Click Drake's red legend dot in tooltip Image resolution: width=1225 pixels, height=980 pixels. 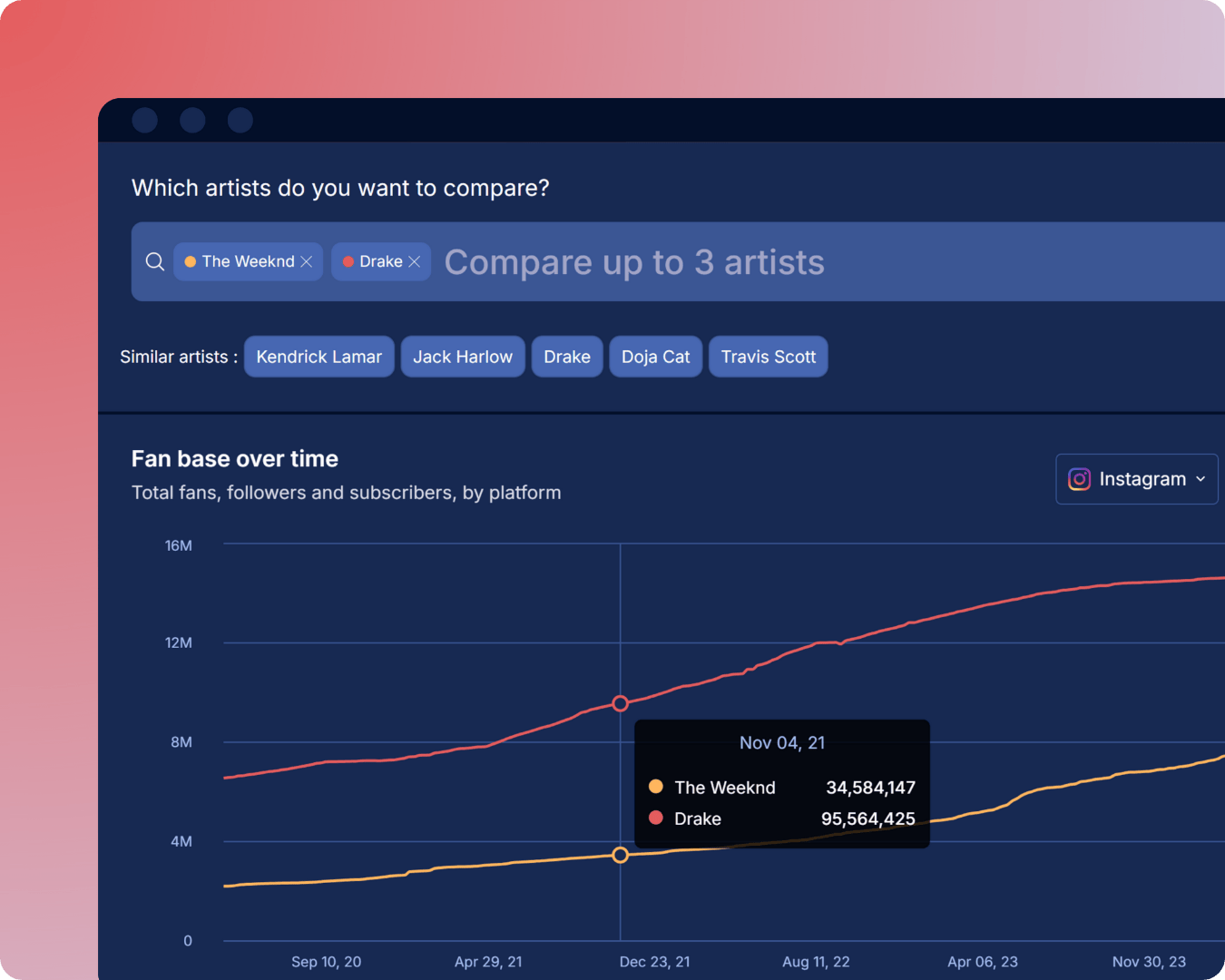(655, 818)
